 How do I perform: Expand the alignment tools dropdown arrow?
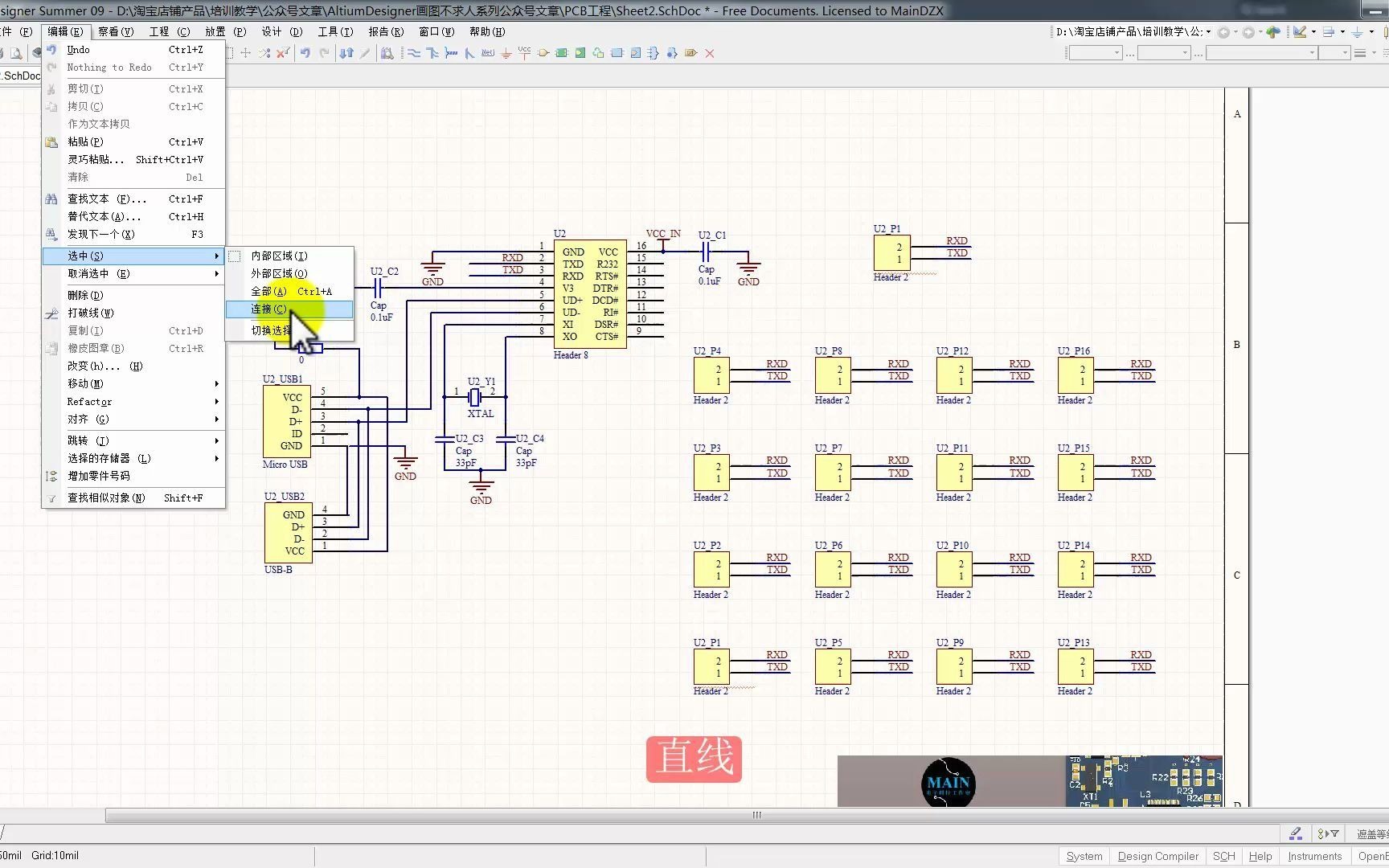click(x=1342, y=32)
